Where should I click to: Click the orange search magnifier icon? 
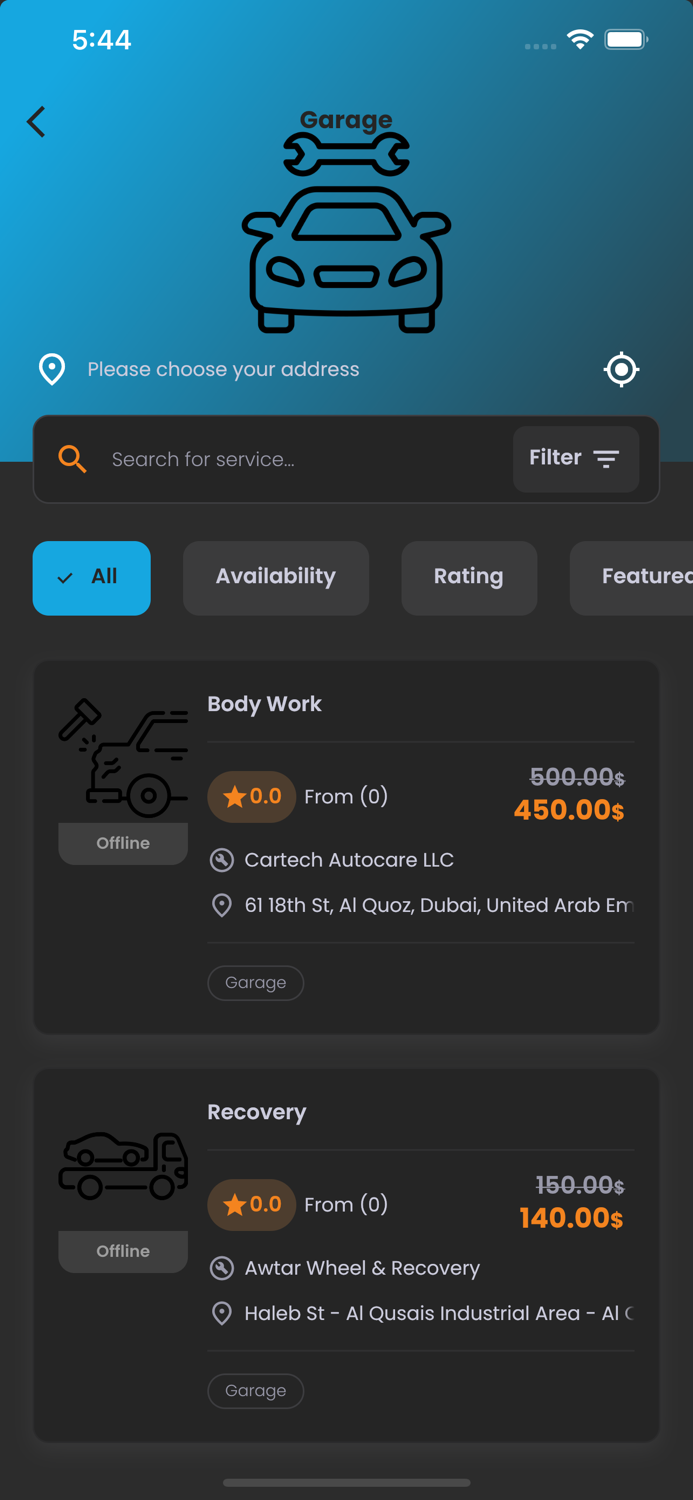click(71, 459)
